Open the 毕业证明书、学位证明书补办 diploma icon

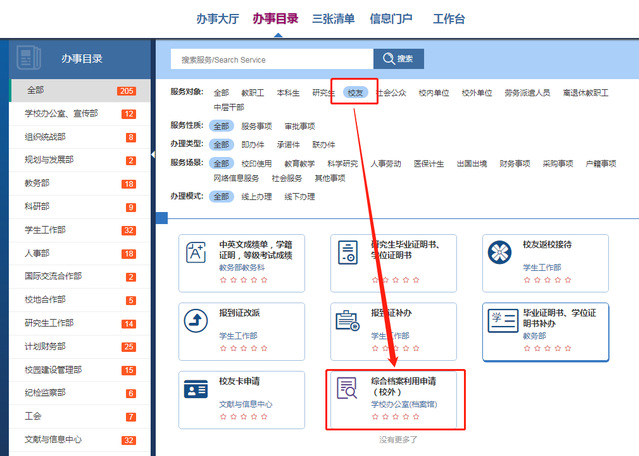tap(503, 321)
